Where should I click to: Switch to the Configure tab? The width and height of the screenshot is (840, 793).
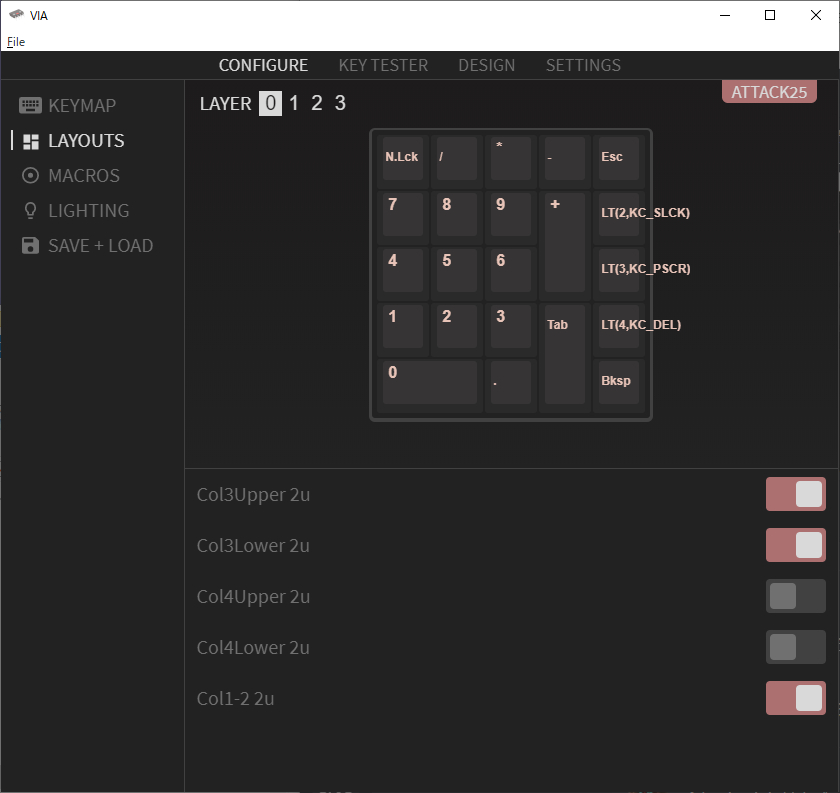(x=263, y=65)
